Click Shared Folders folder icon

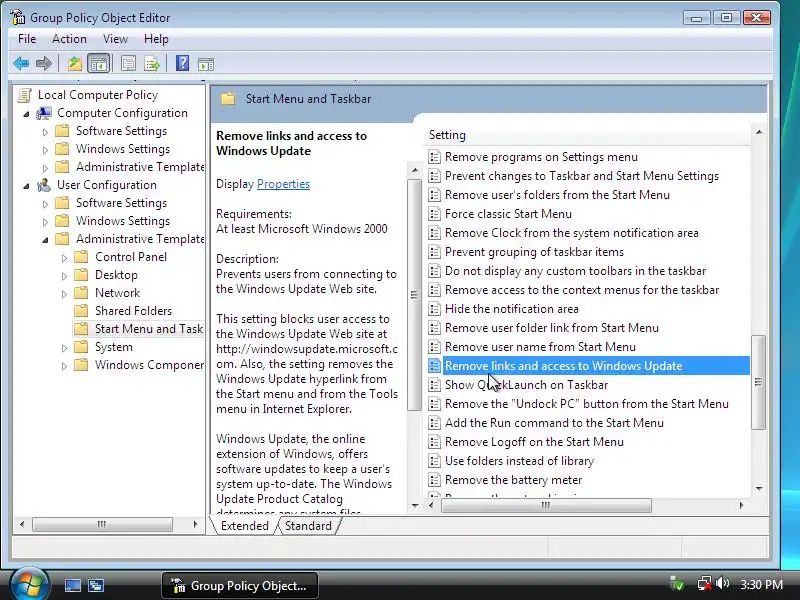81,311
